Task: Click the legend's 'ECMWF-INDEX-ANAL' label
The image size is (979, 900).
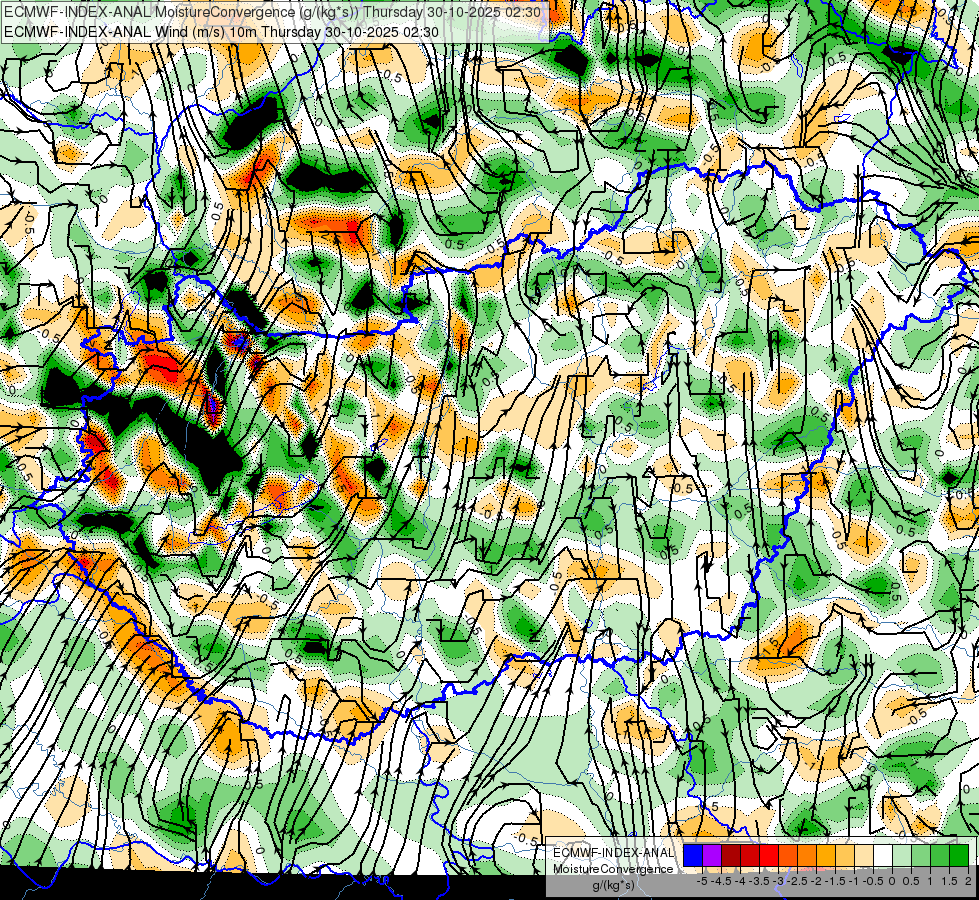Action: pos(613,853)
